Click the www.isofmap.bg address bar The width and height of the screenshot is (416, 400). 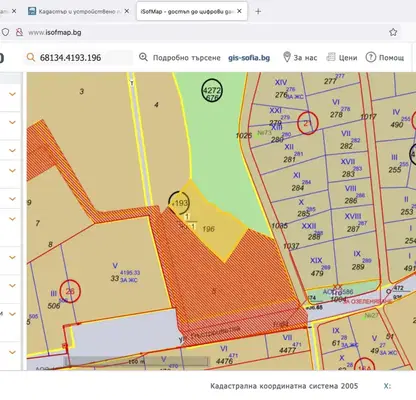tap(200, 32)
